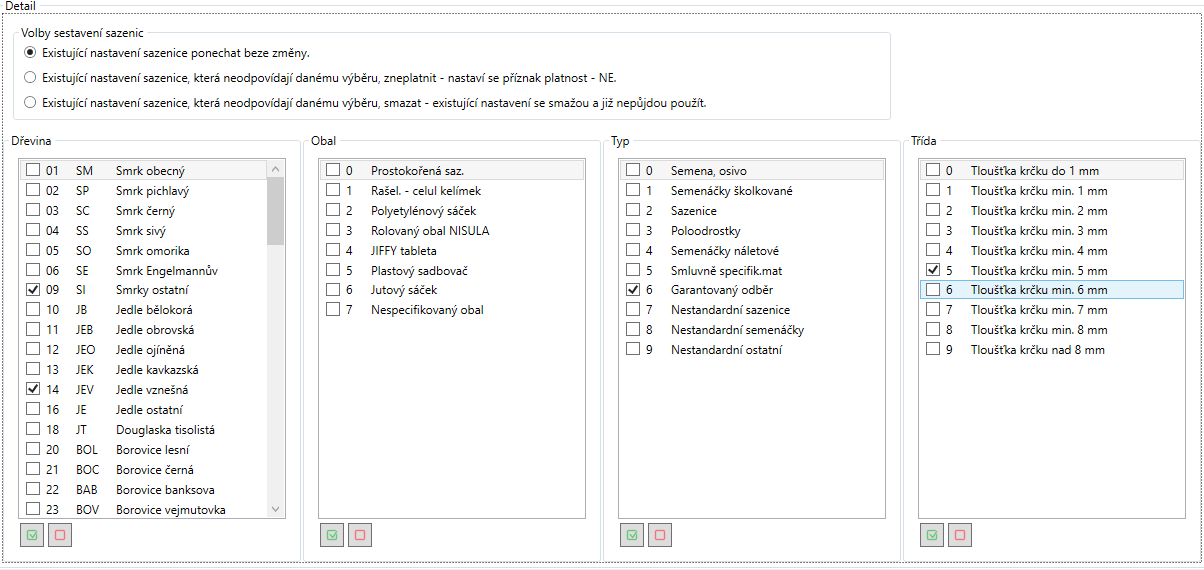Choose the 'smazat' delete existing settings radio
The image size is (1204, 570).
pos(30,102)
